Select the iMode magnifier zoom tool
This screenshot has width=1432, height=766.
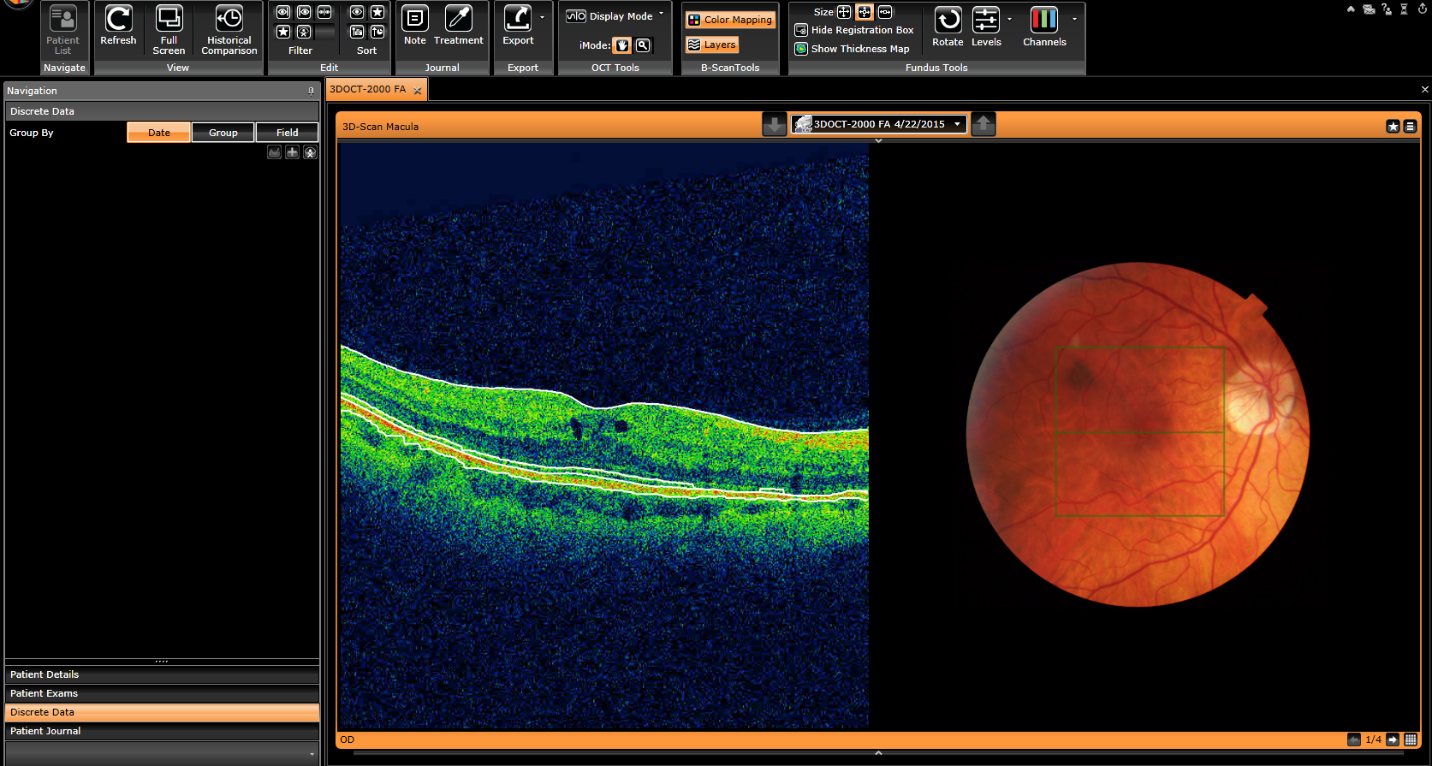pyautogui.click(x=642, y=45)
